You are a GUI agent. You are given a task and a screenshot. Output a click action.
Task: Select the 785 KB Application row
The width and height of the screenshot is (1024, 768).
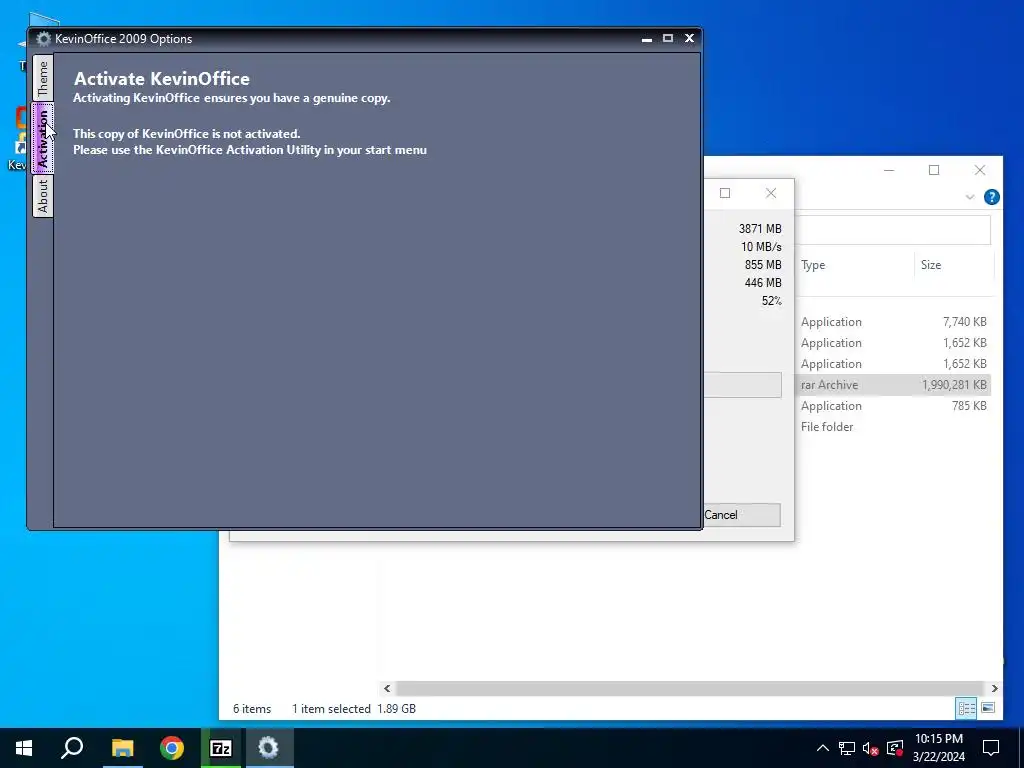(x=893, y=406)
